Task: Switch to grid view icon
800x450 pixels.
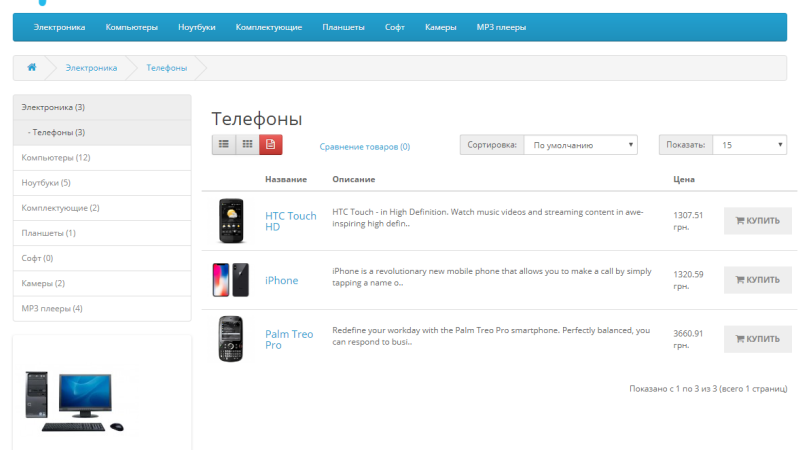Action: coord(247,144)
